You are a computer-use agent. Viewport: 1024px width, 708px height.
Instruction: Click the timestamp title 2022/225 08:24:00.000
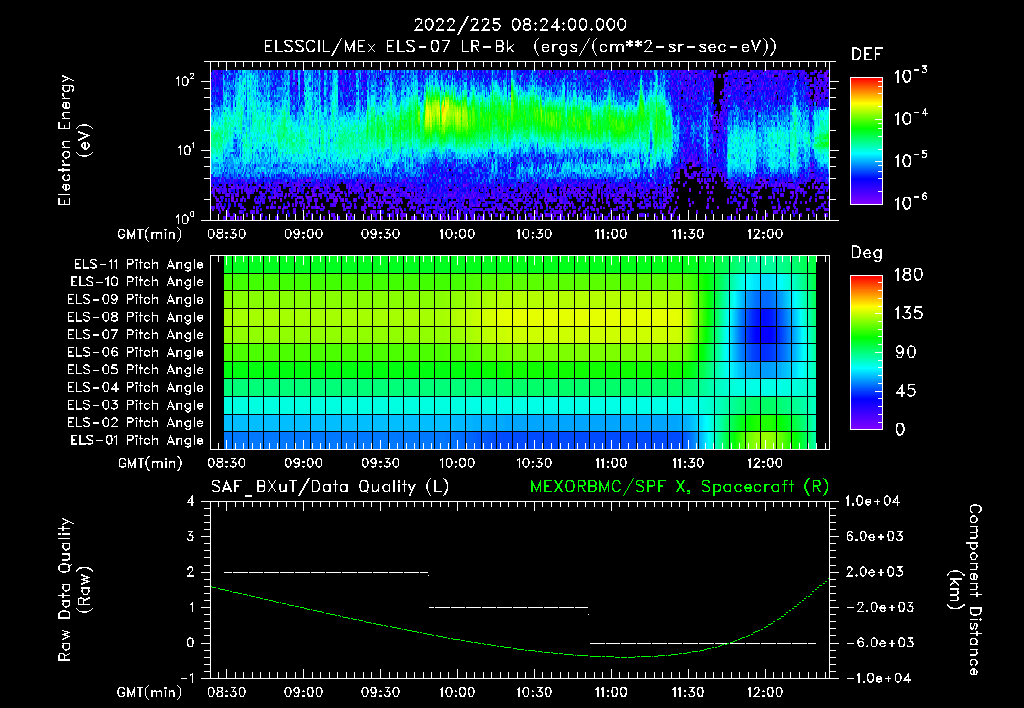[520, 25]
